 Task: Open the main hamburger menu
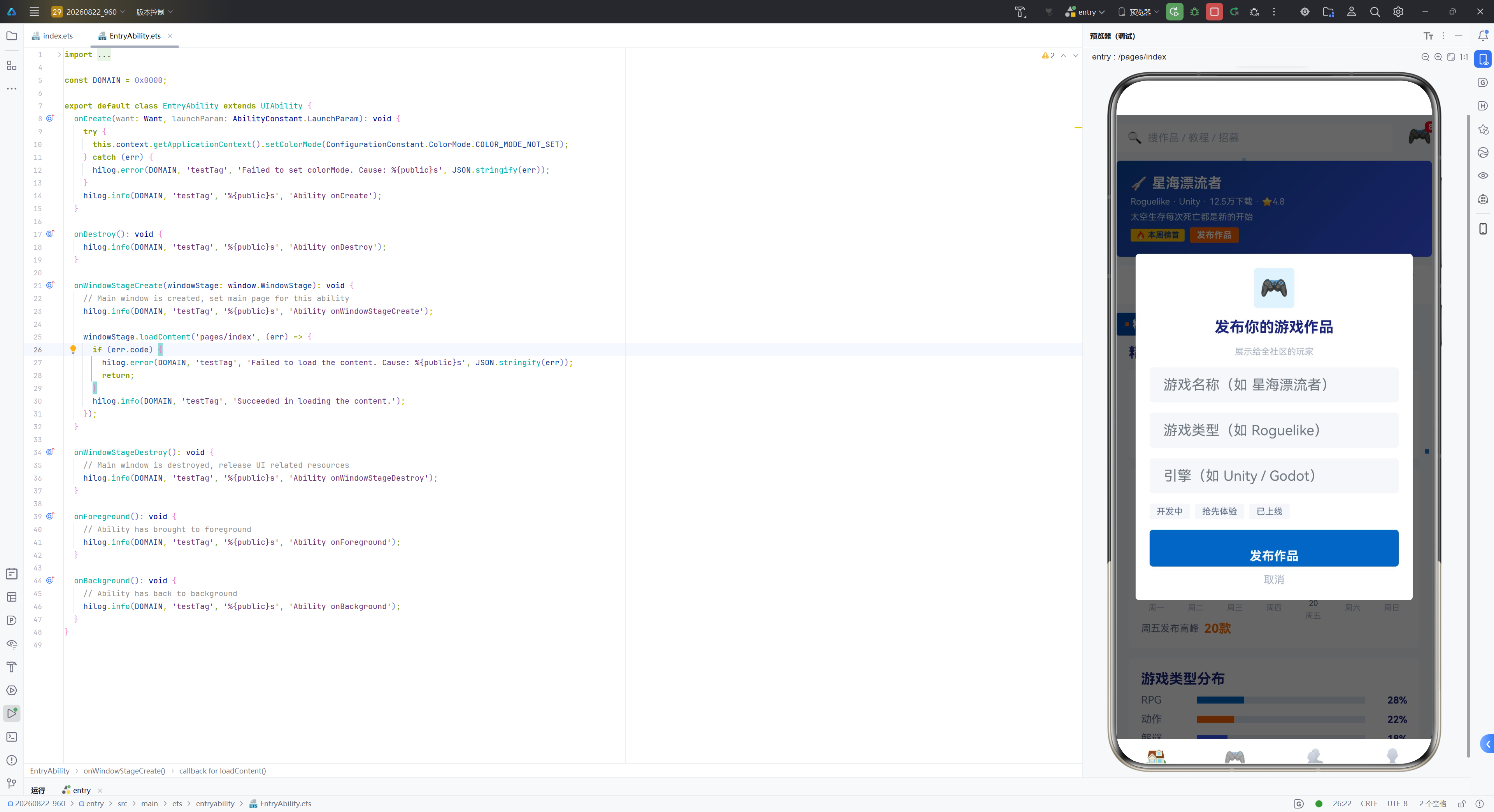[x=34, y=12]
